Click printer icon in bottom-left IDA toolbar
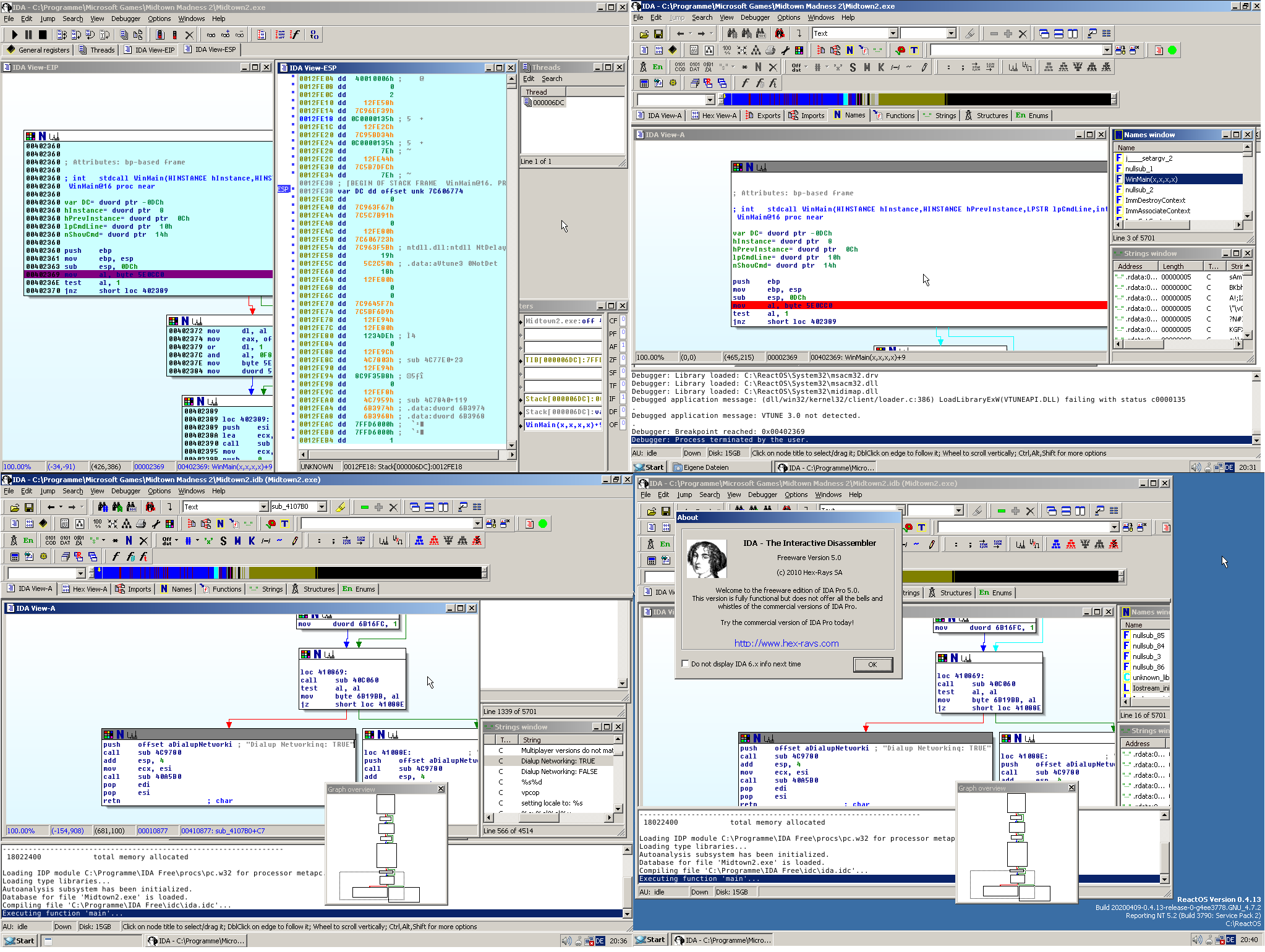Screen dimensions: 1265x952 coord(141,524)
